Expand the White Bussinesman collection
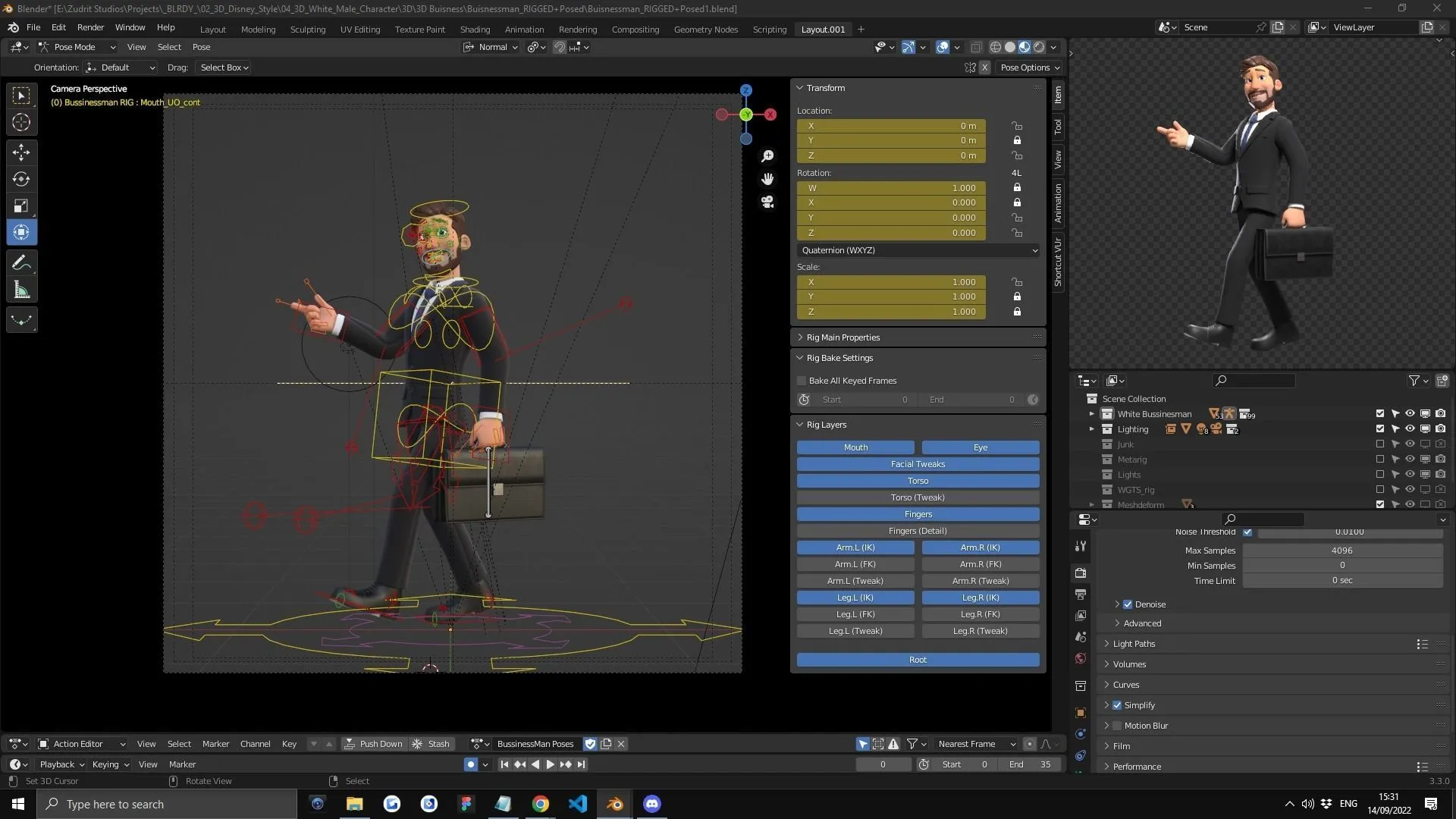Image resolution: width=1456 pixels, height=819 pixels. 1092,413
